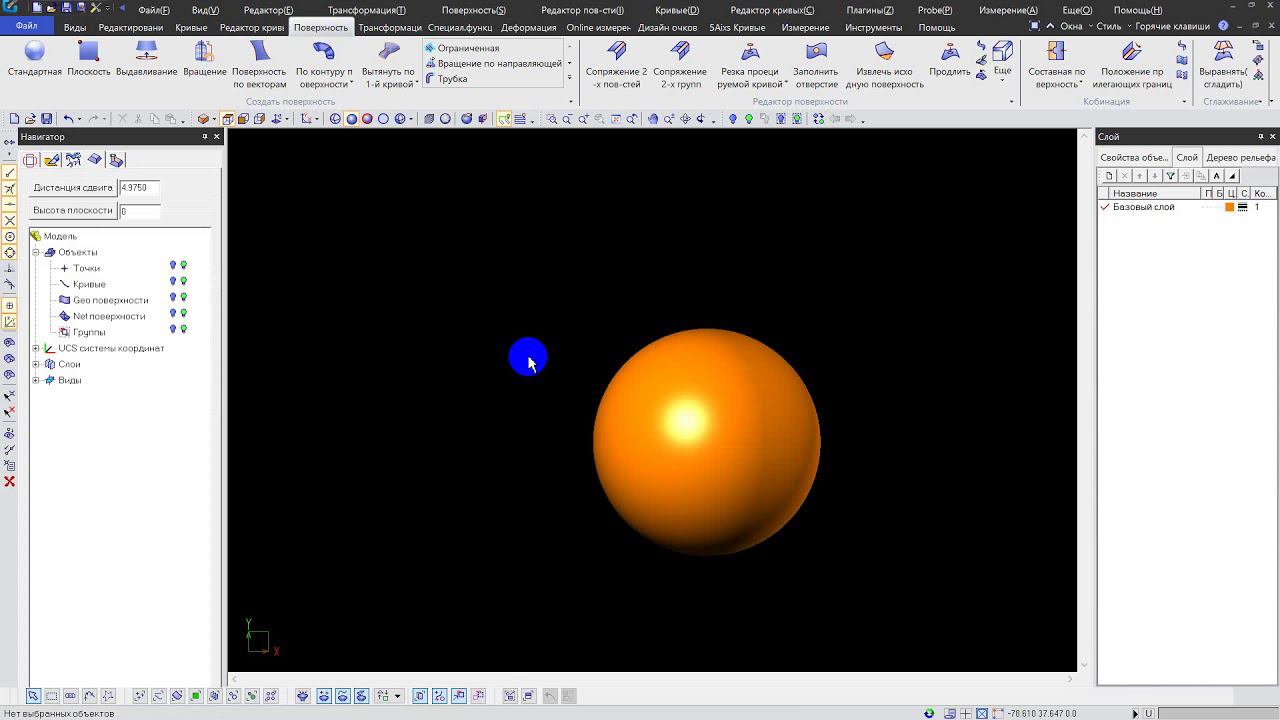This screenshot has width=1280, height=720.
Task: Toggle blue visibility bulb for Кривые
Action: [x=173, y=282]
